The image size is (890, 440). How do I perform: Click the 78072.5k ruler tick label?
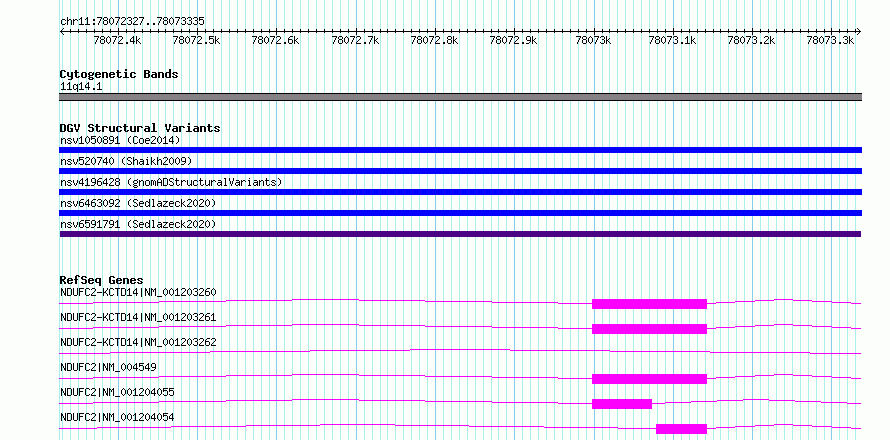click(196, 40)
